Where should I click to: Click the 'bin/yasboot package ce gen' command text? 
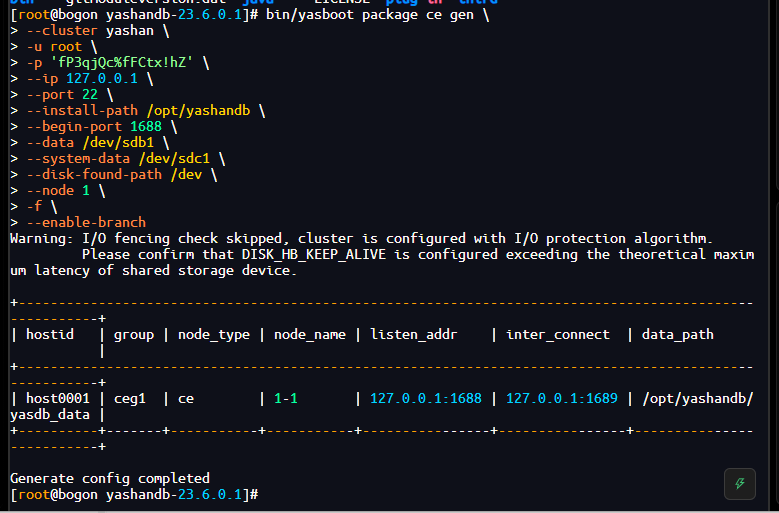click(x=370, y=15)
